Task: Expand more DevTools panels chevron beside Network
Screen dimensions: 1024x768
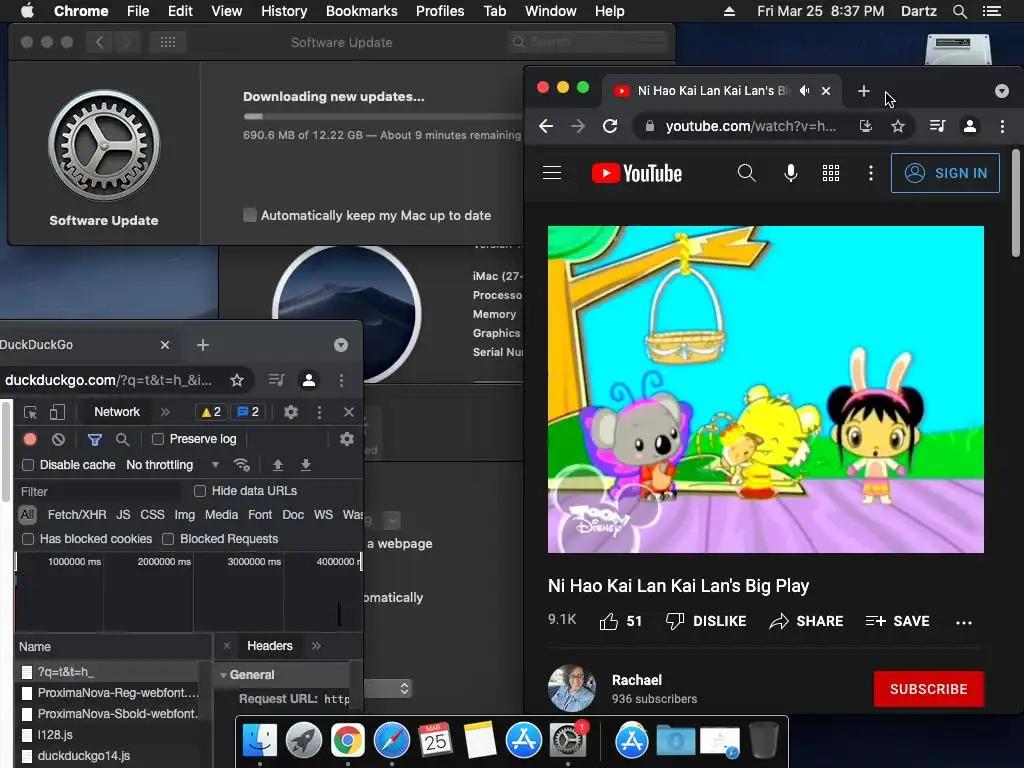Action: pos(165,412)
